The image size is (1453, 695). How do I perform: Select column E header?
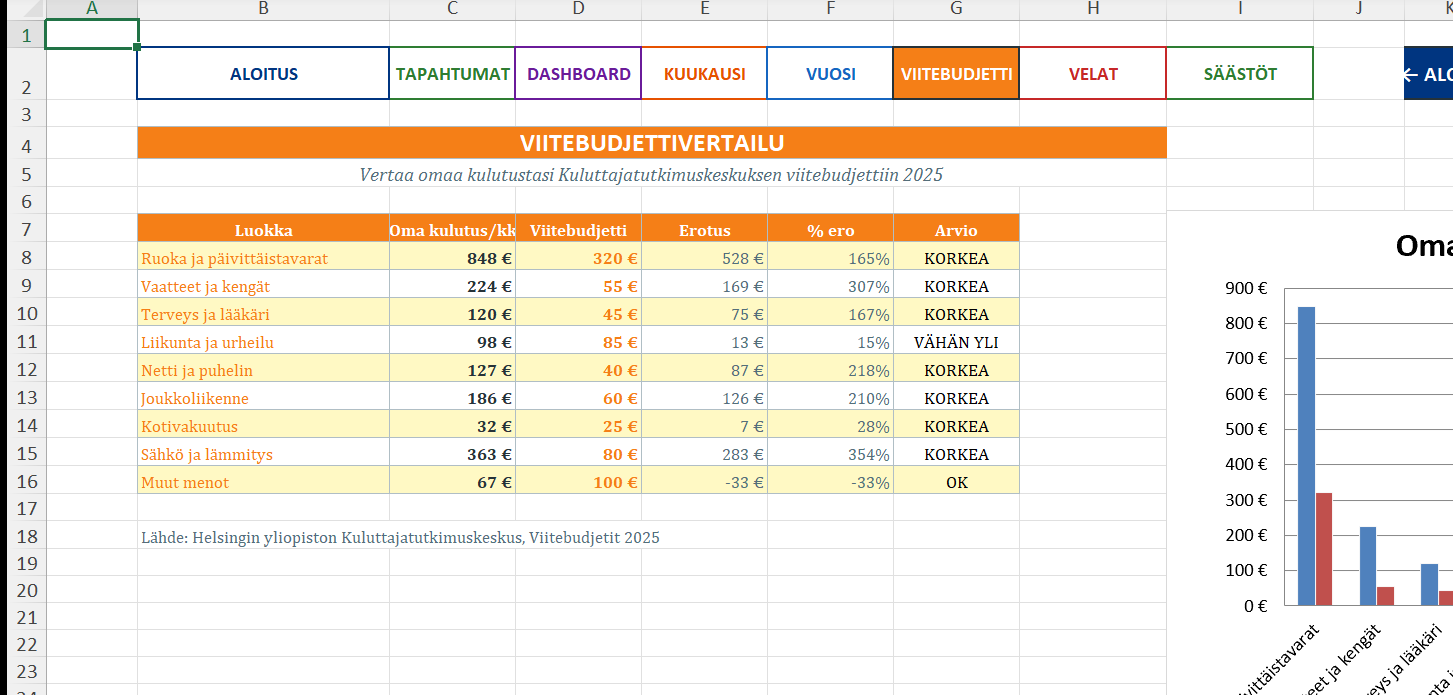click(704, 9)
